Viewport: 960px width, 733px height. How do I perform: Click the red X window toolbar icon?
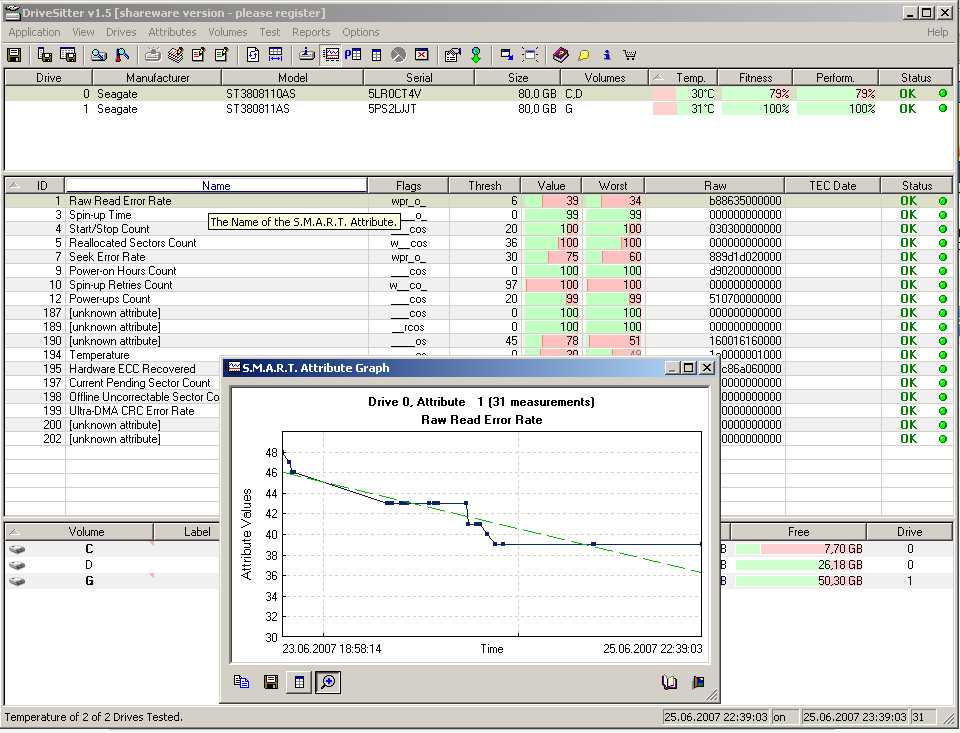pos(422,55)
